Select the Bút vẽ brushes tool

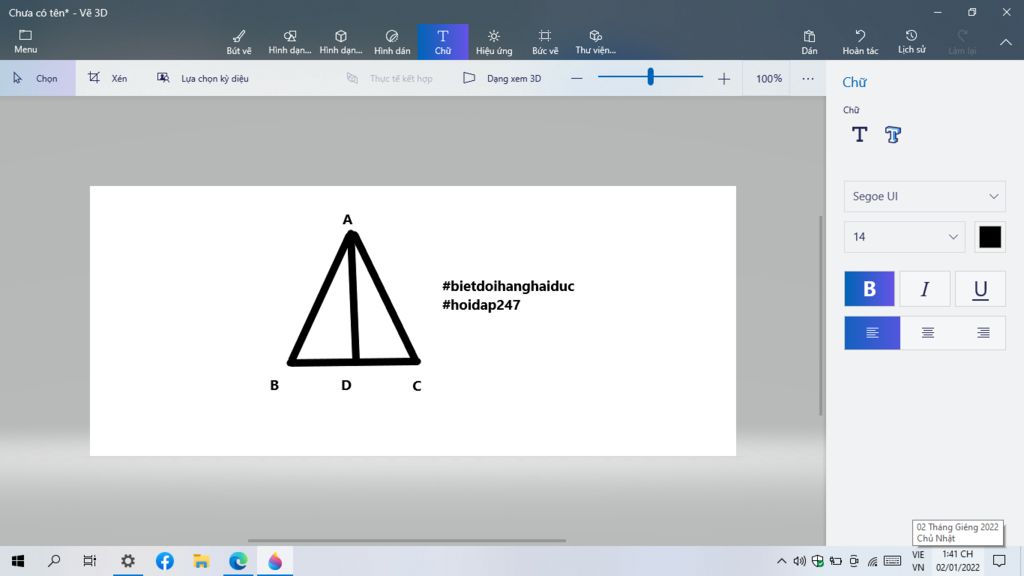(239, 42)
